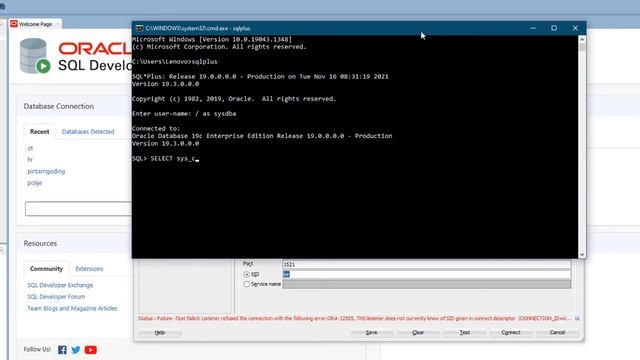Maximize the sqlplus command window
The width and height of the screenshot is (640, 360).
[554, 28]
